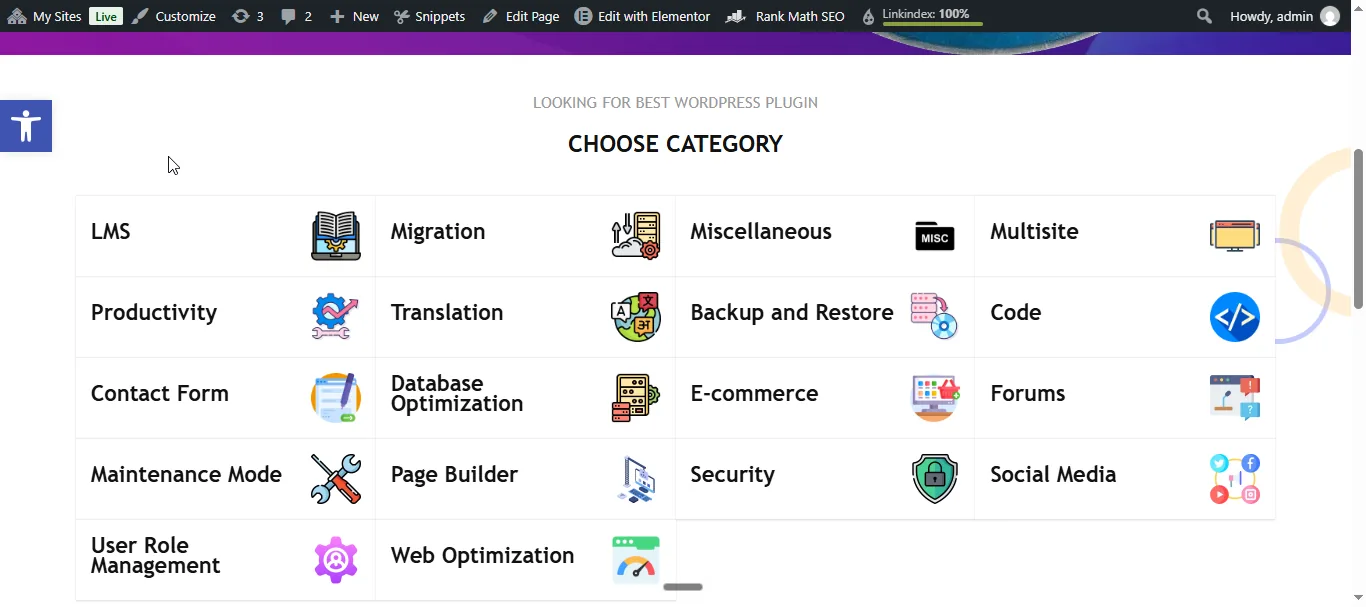Click LOOKING FOR BEST WORDPRESS PLUGIN text
This screenshot has width=1366, height=607.
(675, 103)
